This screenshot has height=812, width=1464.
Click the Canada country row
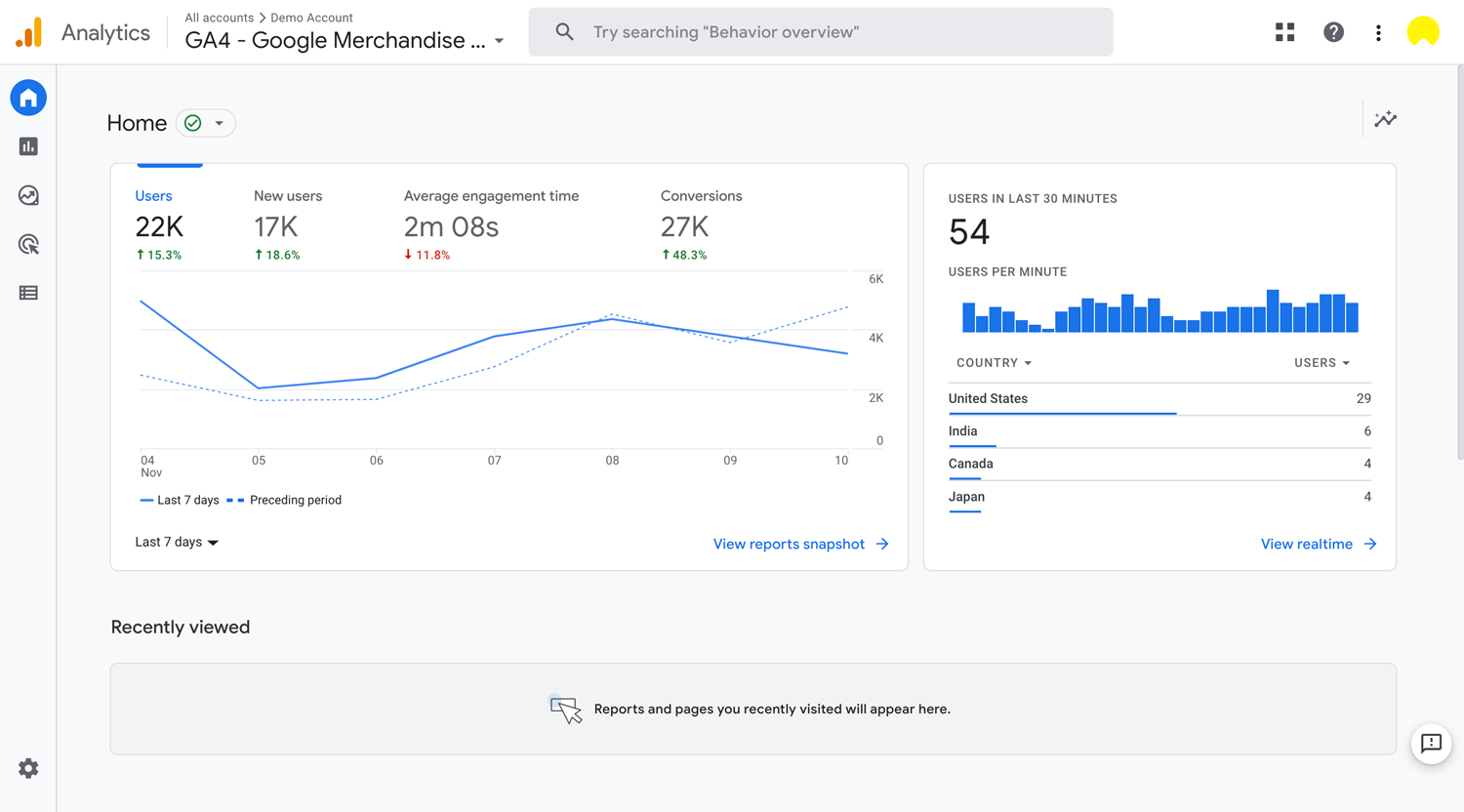pos(1159,465)
